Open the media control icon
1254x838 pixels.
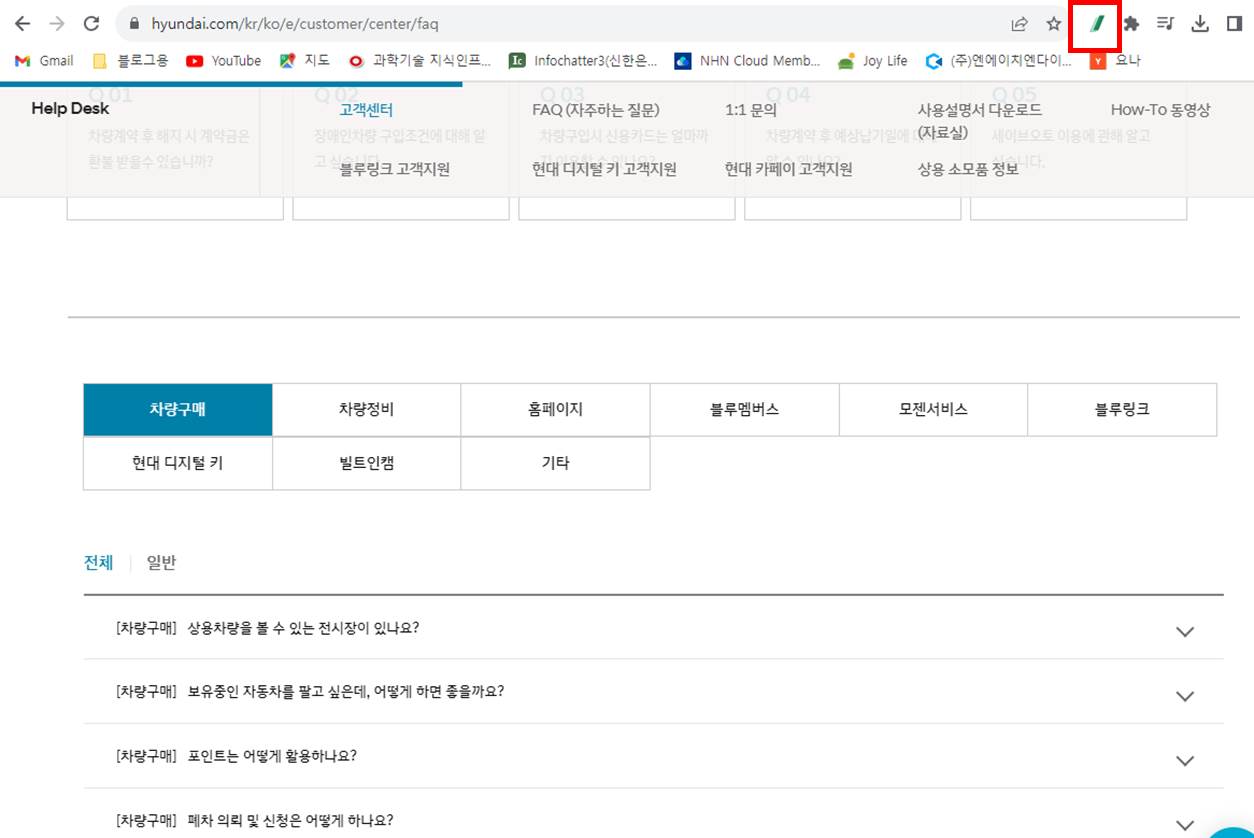click(1165, 23)
